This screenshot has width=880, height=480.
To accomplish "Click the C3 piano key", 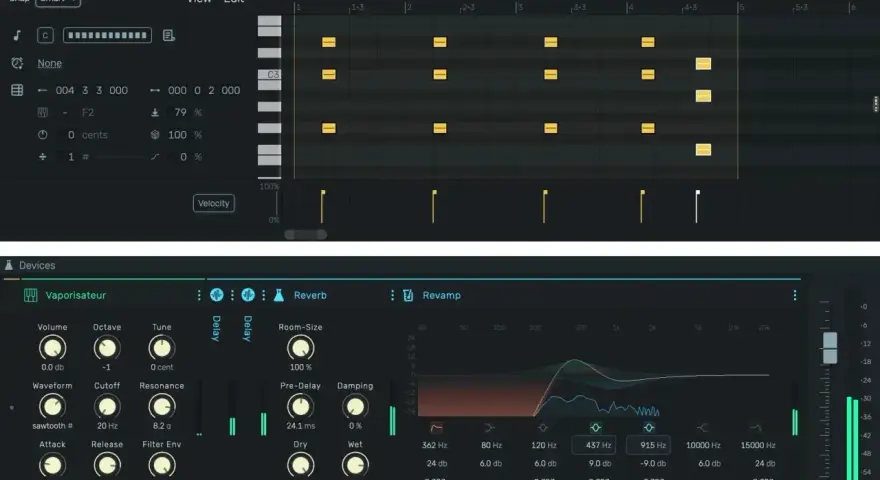I will (269, 75).
